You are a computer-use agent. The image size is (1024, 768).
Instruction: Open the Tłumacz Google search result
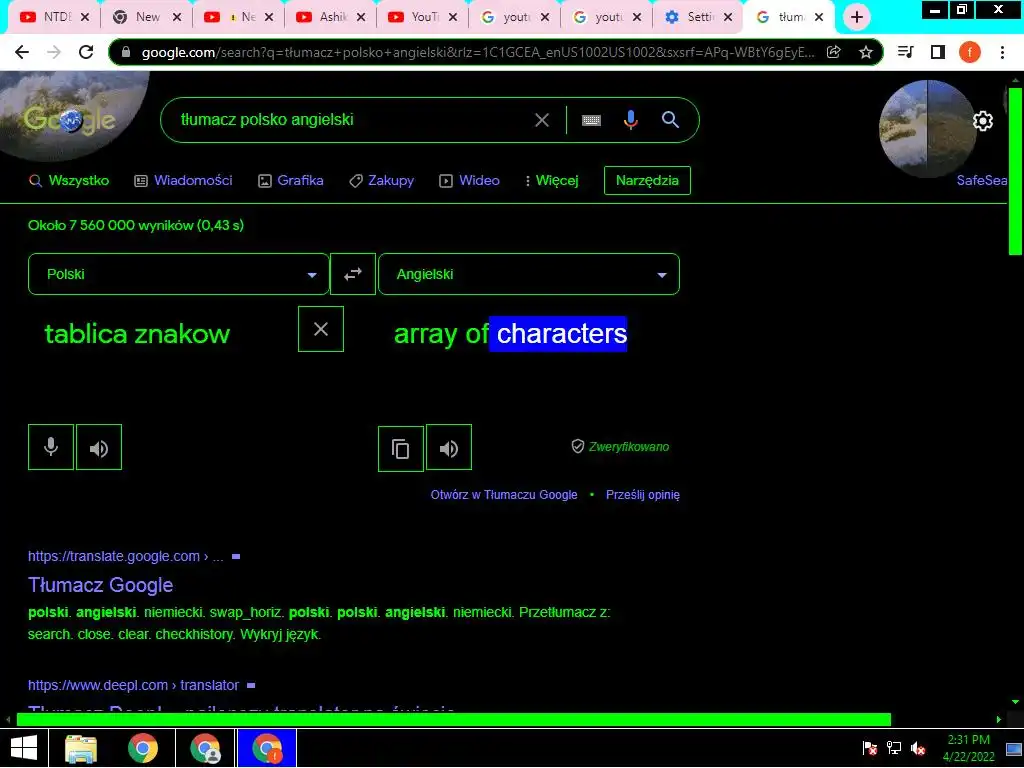coord(101,584)
